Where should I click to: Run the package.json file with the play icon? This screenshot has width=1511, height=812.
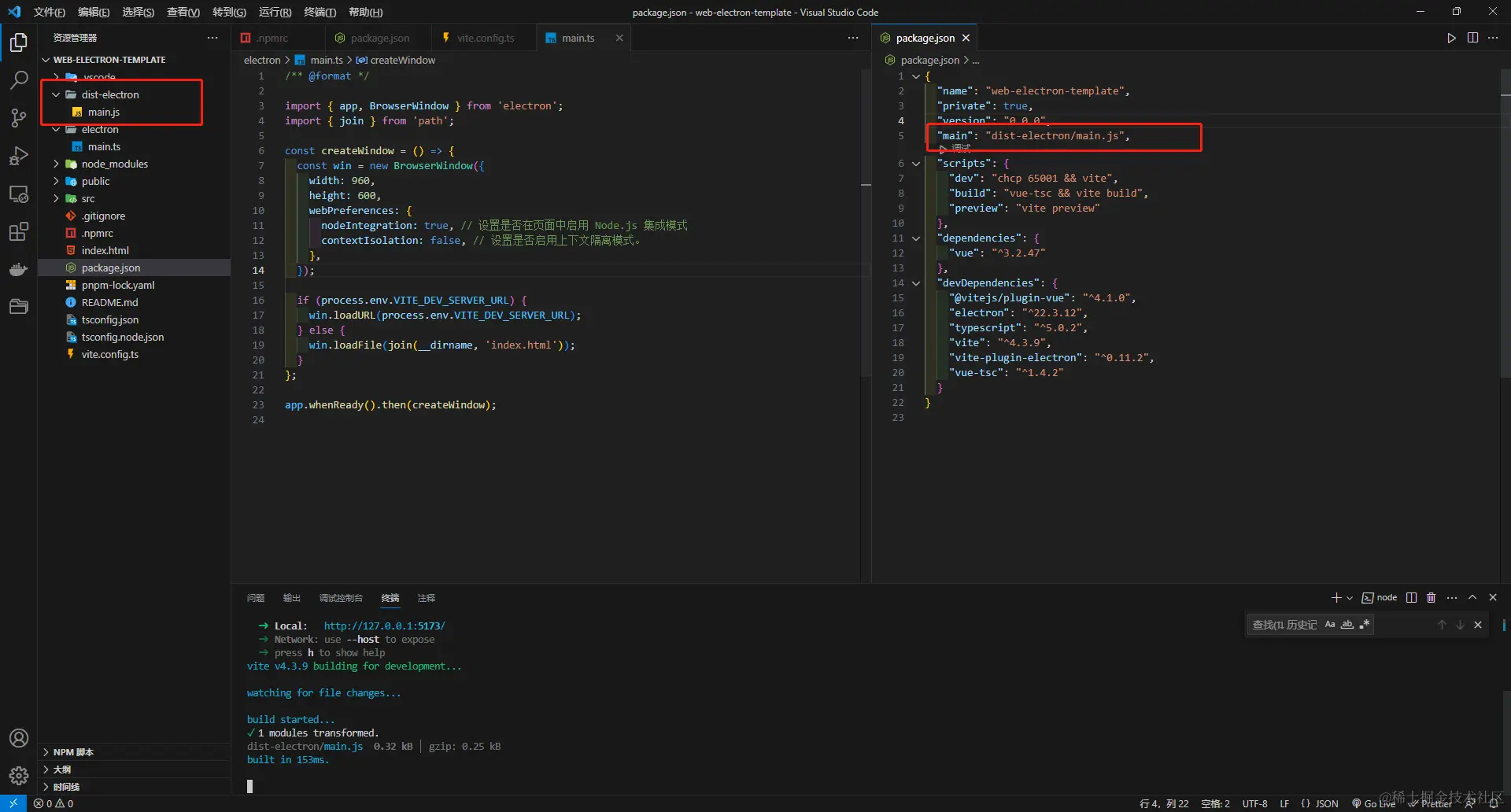click(1451, 38)
